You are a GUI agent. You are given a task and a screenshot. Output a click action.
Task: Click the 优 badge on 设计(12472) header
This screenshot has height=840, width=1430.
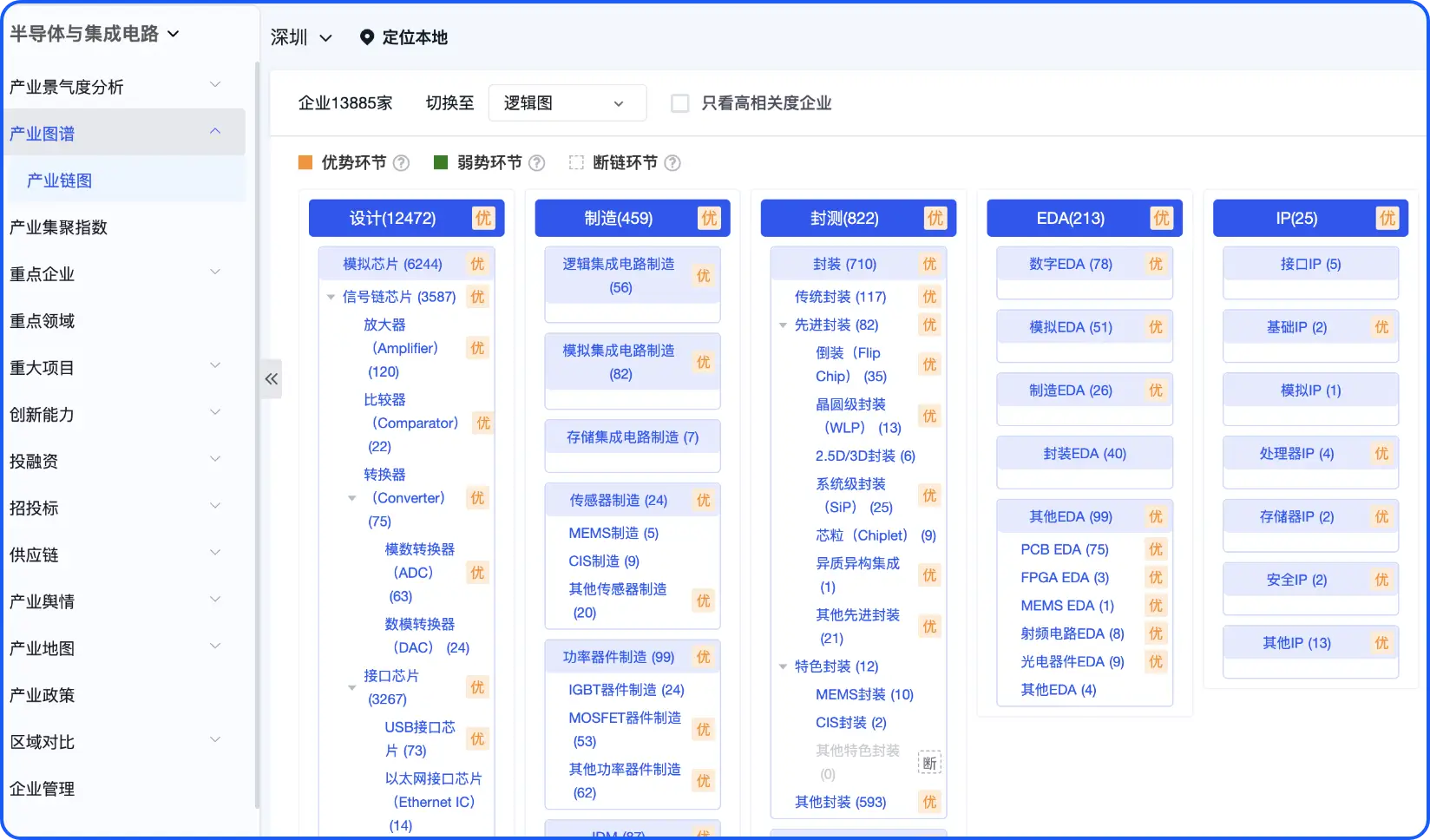click(x=483, y=219)
